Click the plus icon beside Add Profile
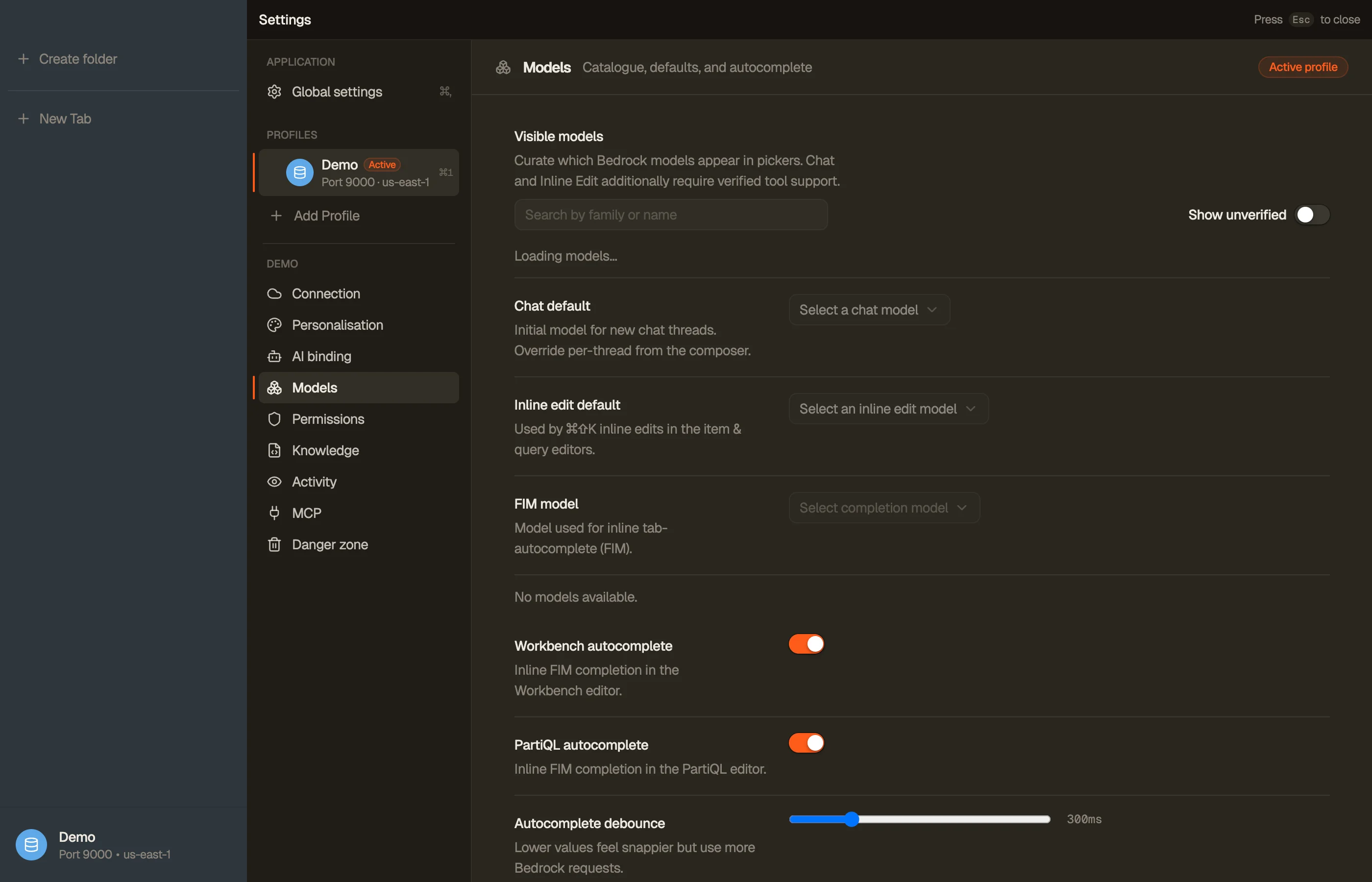 click(276, 215)
